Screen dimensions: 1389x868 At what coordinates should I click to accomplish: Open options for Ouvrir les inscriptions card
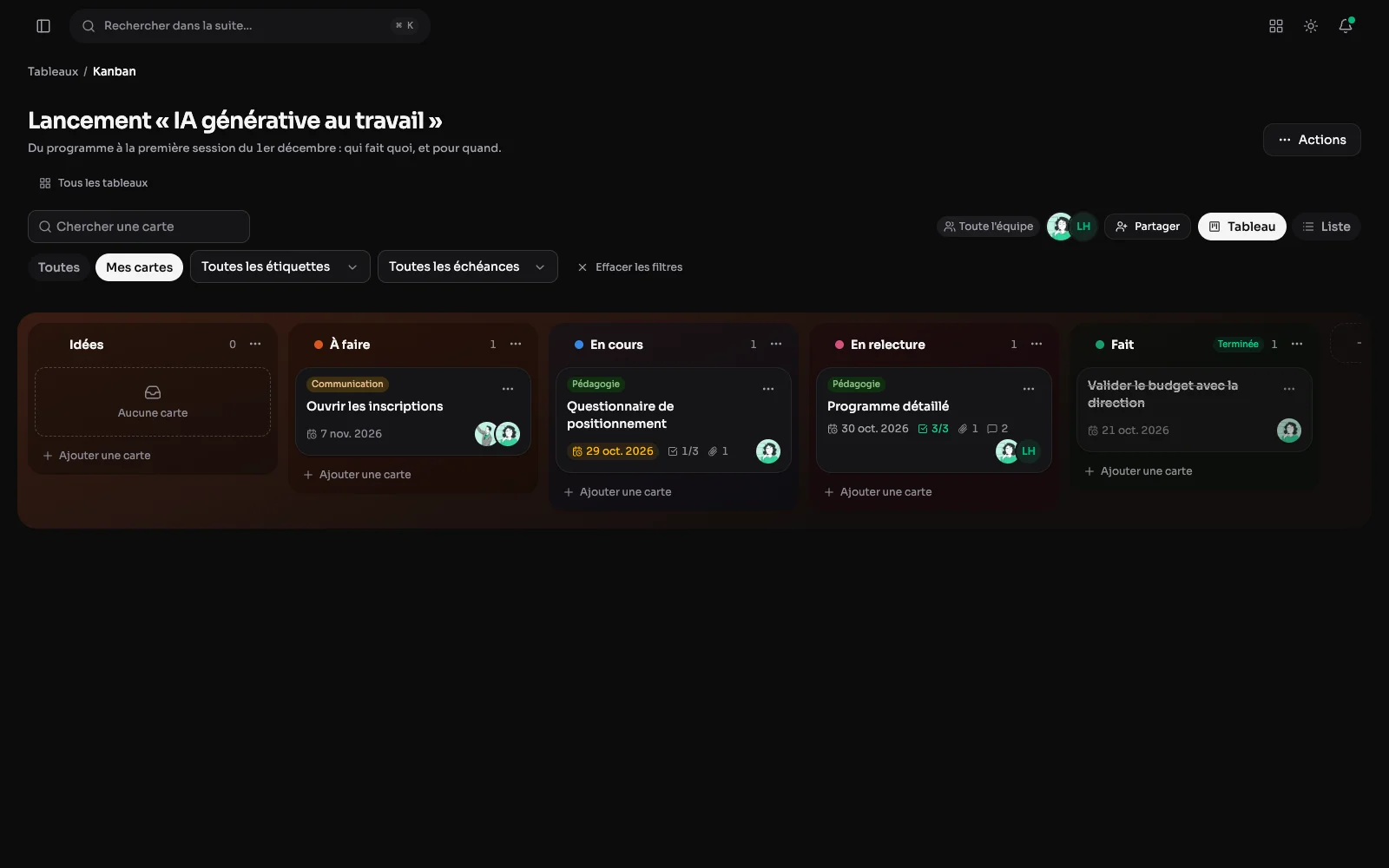[508, 389]
